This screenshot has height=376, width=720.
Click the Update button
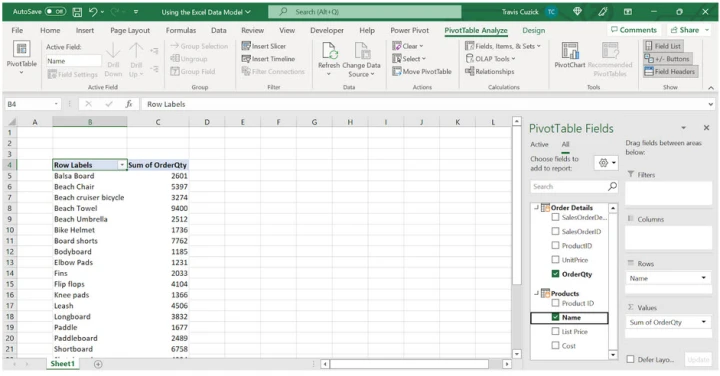click(698, 359)
